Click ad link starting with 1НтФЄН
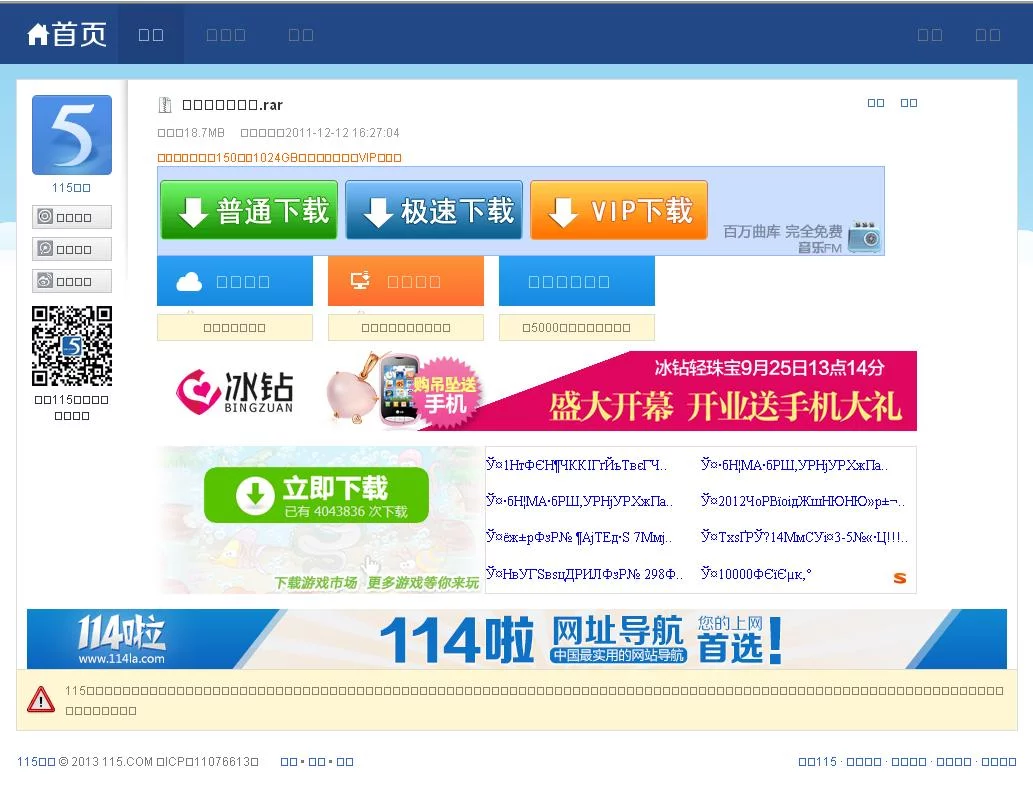The image size is (1033, 792). pyautogui.click(x=576, y=465)
